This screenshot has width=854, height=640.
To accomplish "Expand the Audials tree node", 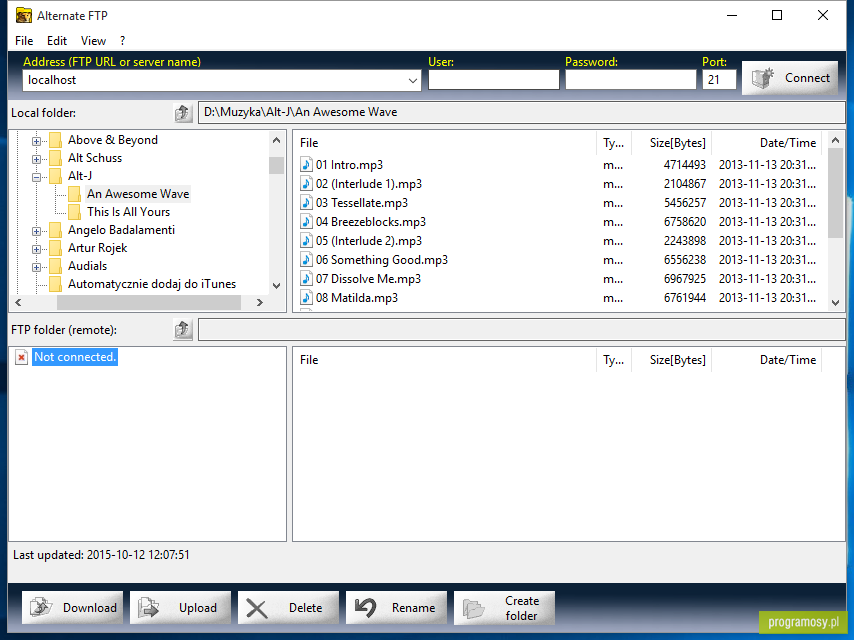I will click(x=36, y=267).
